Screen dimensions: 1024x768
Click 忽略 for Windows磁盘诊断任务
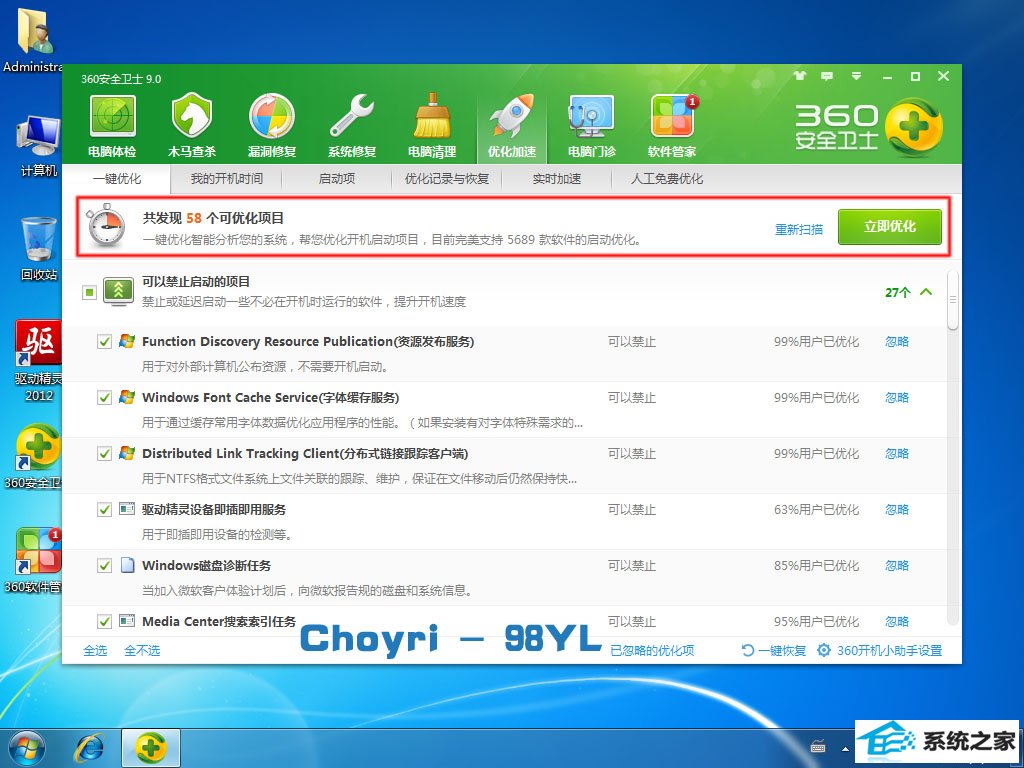click(x=897, y=566)
